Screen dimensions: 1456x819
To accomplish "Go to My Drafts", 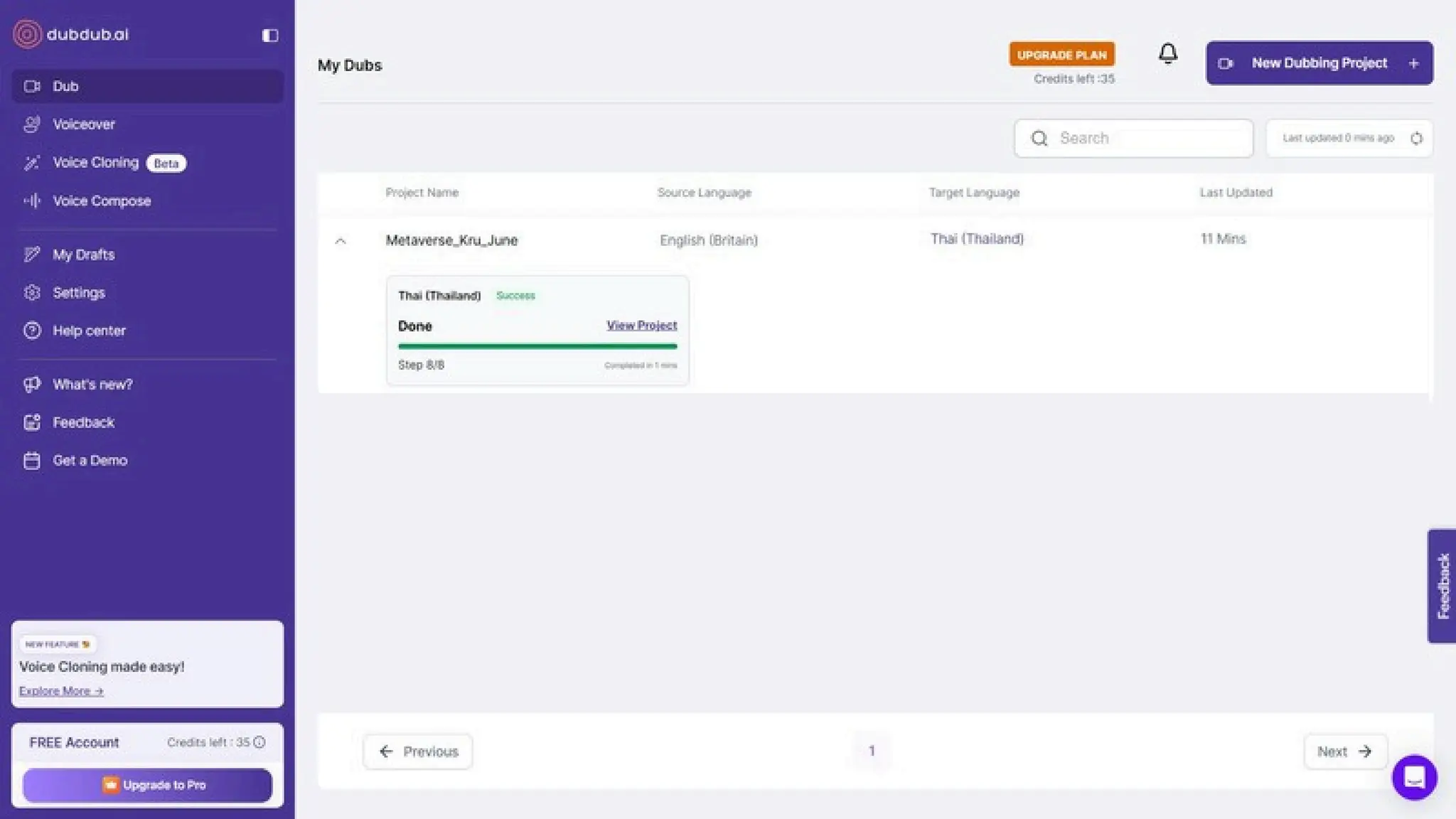I will pyautogui.click(x=83, y=255).
